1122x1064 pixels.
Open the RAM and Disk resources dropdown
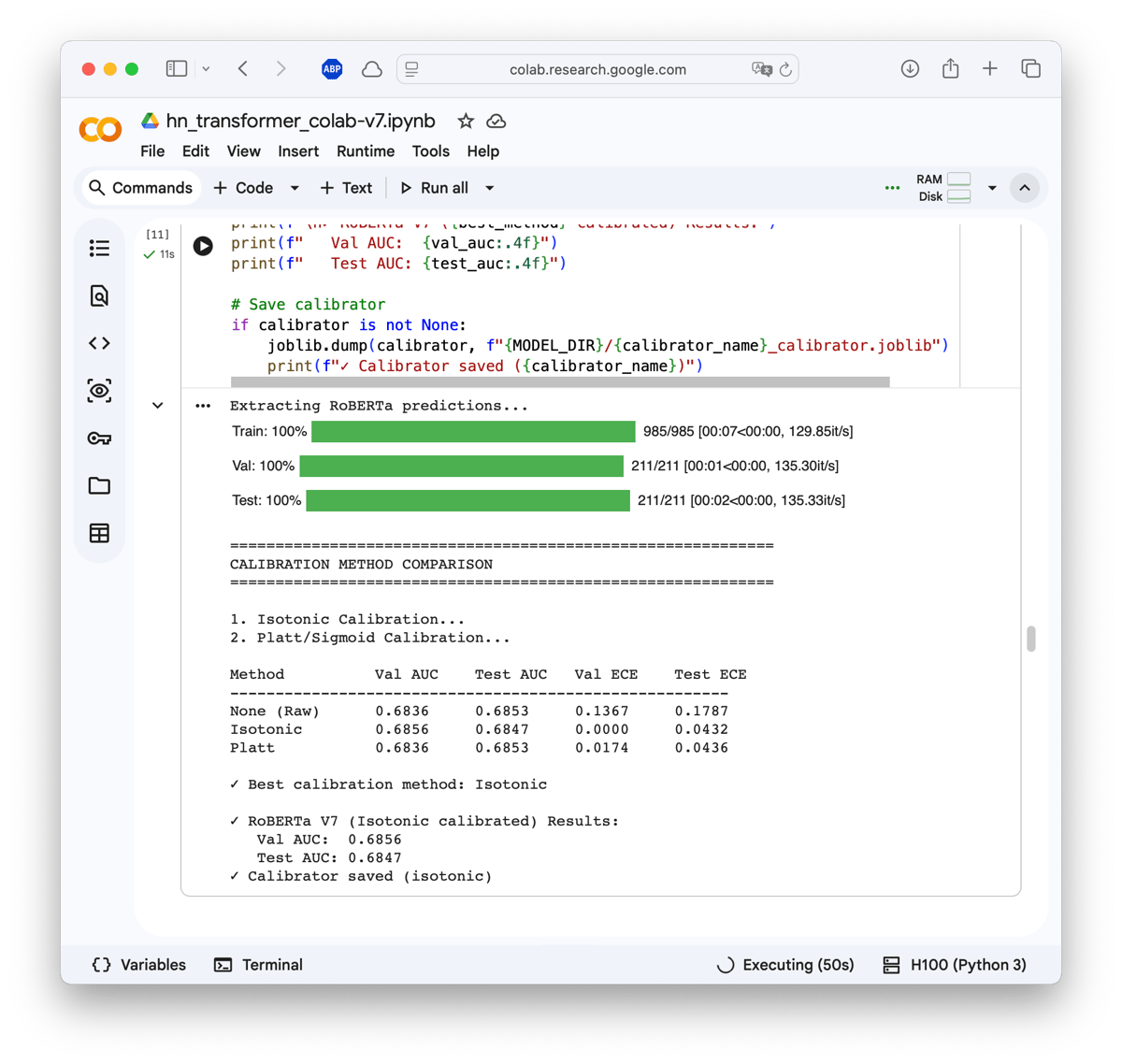pyautogui.click(x=992, y=187)
